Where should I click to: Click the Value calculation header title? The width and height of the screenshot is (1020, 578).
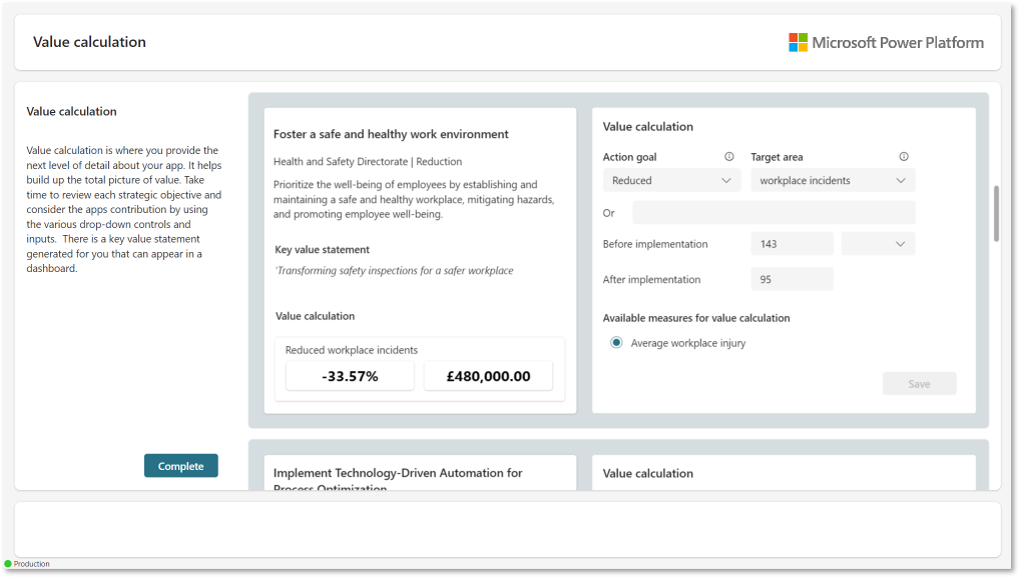[90, 42]
